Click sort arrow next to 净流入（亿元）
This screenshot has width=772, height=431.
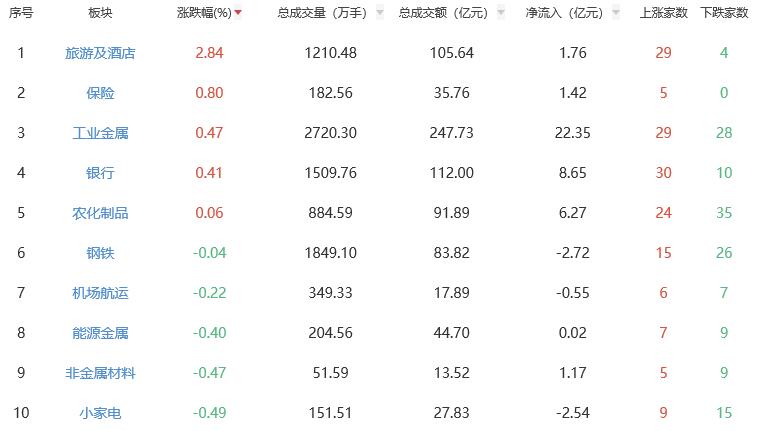[x=613, y=14]
